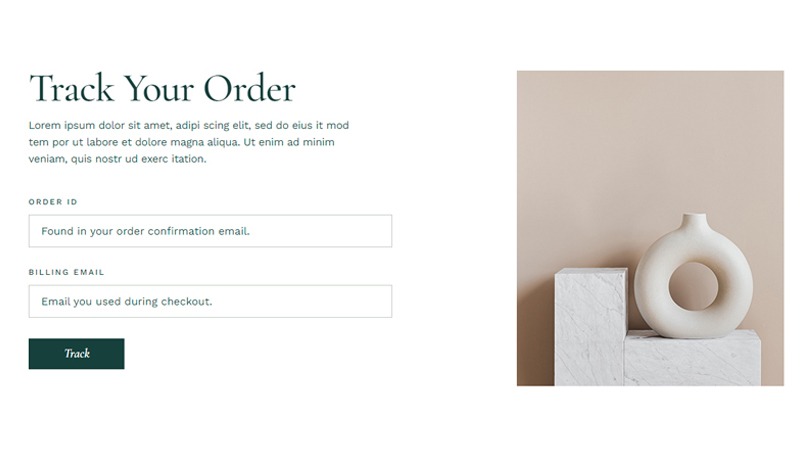Click the dark green Track button
This screenshot has width=800, height=460.
[77, 353]
